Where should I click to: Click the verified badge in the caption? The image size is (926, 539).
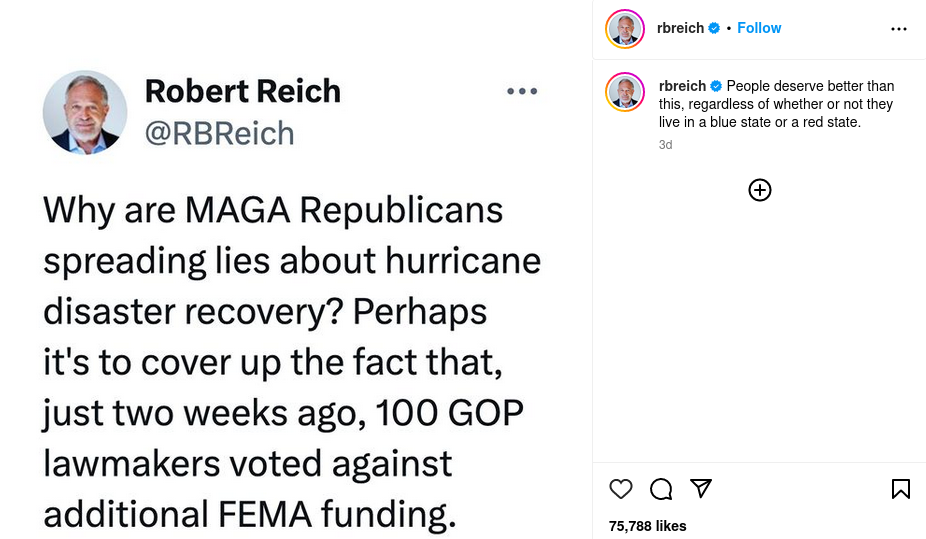(716, 86)
